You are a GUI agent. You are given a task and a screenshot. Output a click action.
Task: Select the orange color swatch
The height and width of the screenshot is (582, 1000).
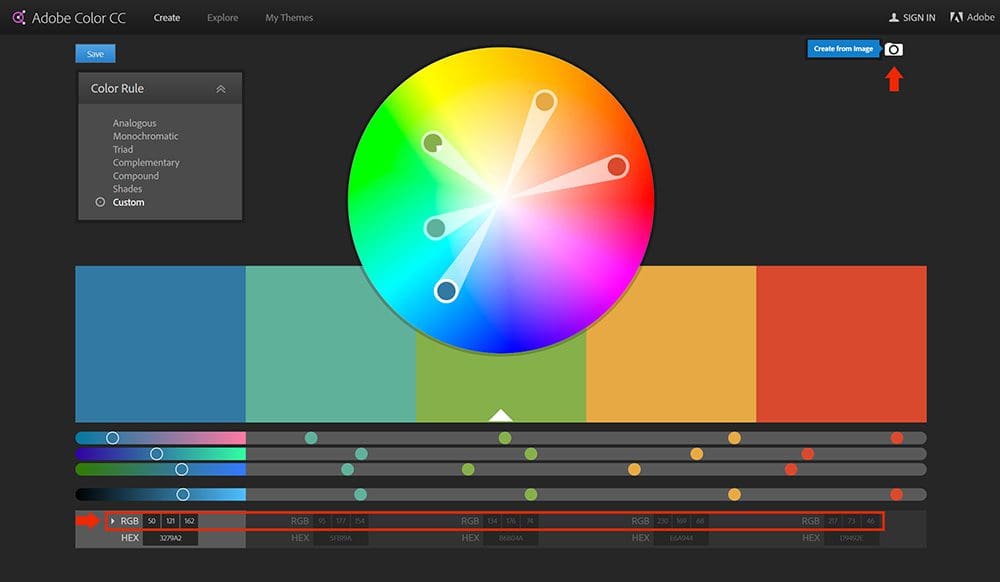pos(671,344)
